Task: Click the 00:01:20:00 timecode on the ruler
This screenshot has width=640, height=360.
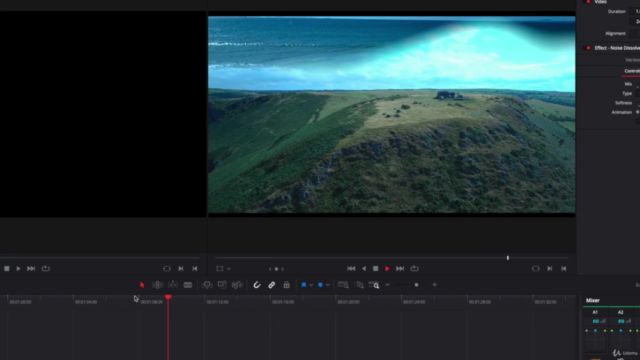Action: tap(348, 302)
